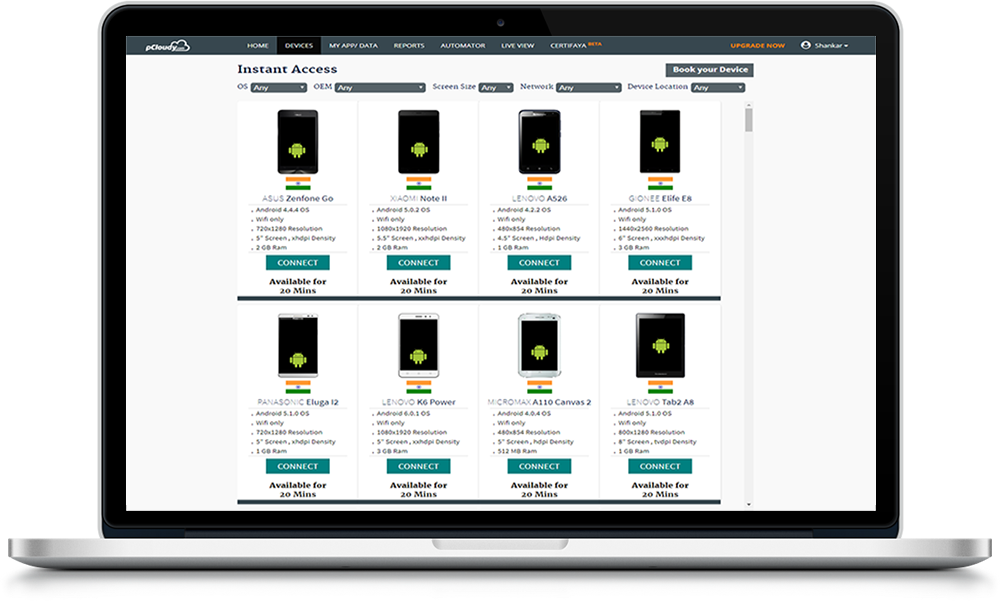Image resolution: width=1000 pixels, height=604 pixels.
Task: Click Android 6.0.1 OS text
Action: 403,413
